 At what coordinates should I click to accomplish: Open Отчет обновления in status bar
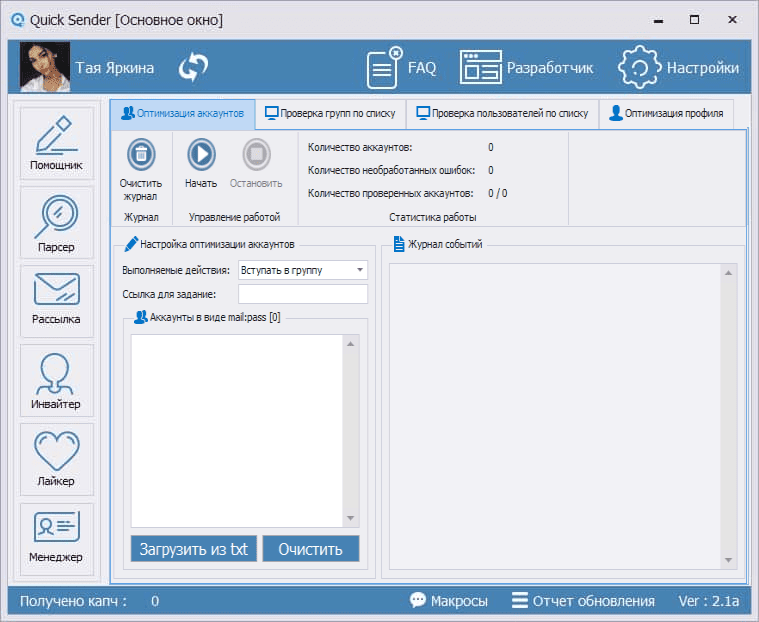(583, 601)
